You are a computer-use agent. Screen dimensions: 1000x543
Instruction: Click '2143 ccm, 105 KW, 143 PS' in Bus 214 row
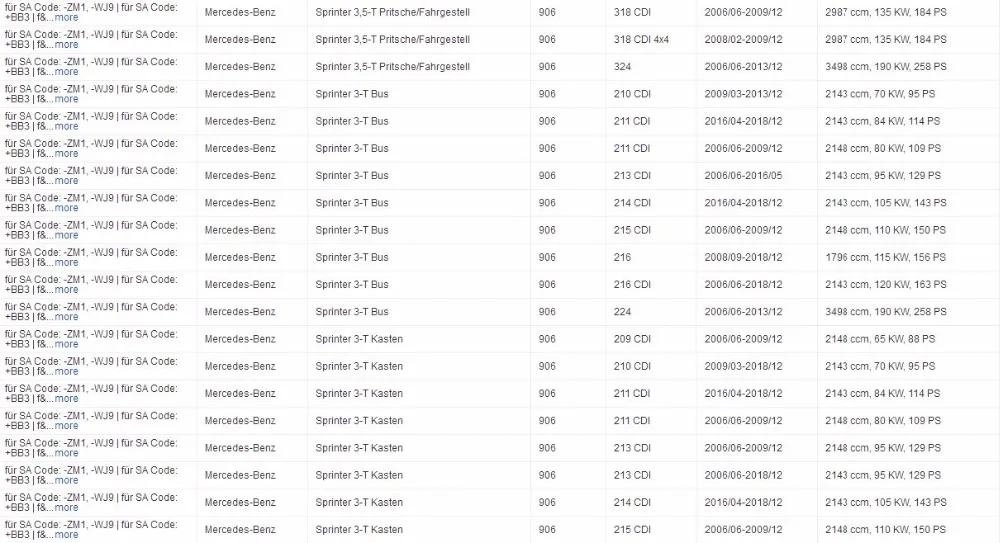tap(885, 203)
